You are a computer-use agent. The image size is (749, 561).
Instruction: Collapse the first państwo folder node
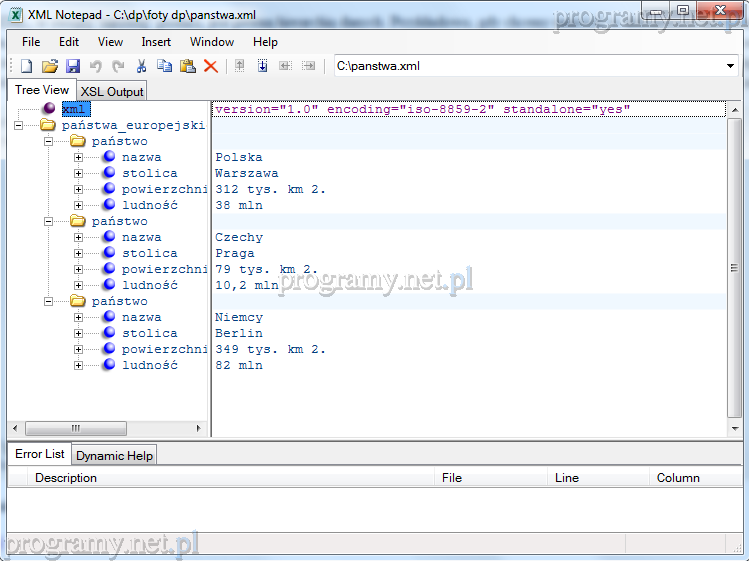pyautogui.click(x=49, y=142)
